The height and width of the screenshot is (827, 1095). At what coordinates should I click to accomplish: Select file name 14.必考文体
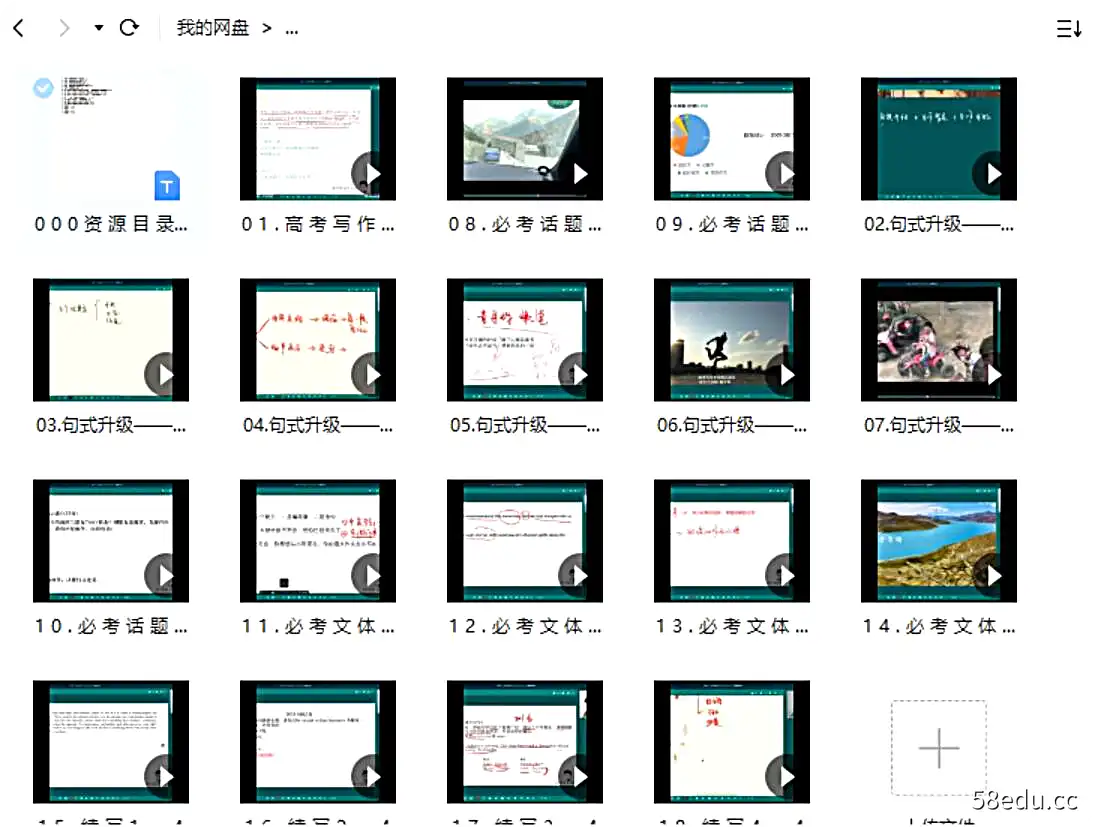point(939,626)
